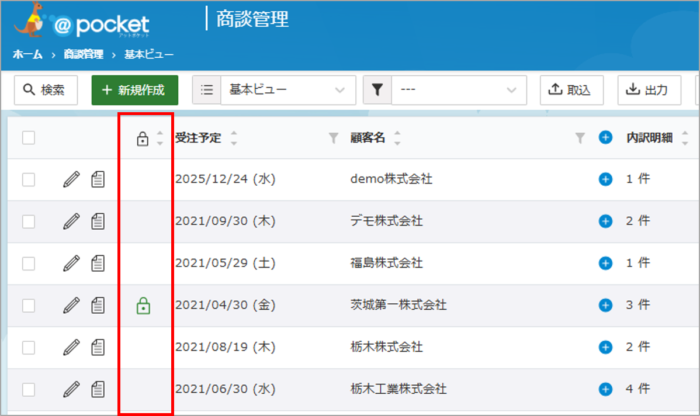Viewport: 700px width, 416px height.
Task: Go to ホーム in breadcrumb
Action: [x=27, y=53]
